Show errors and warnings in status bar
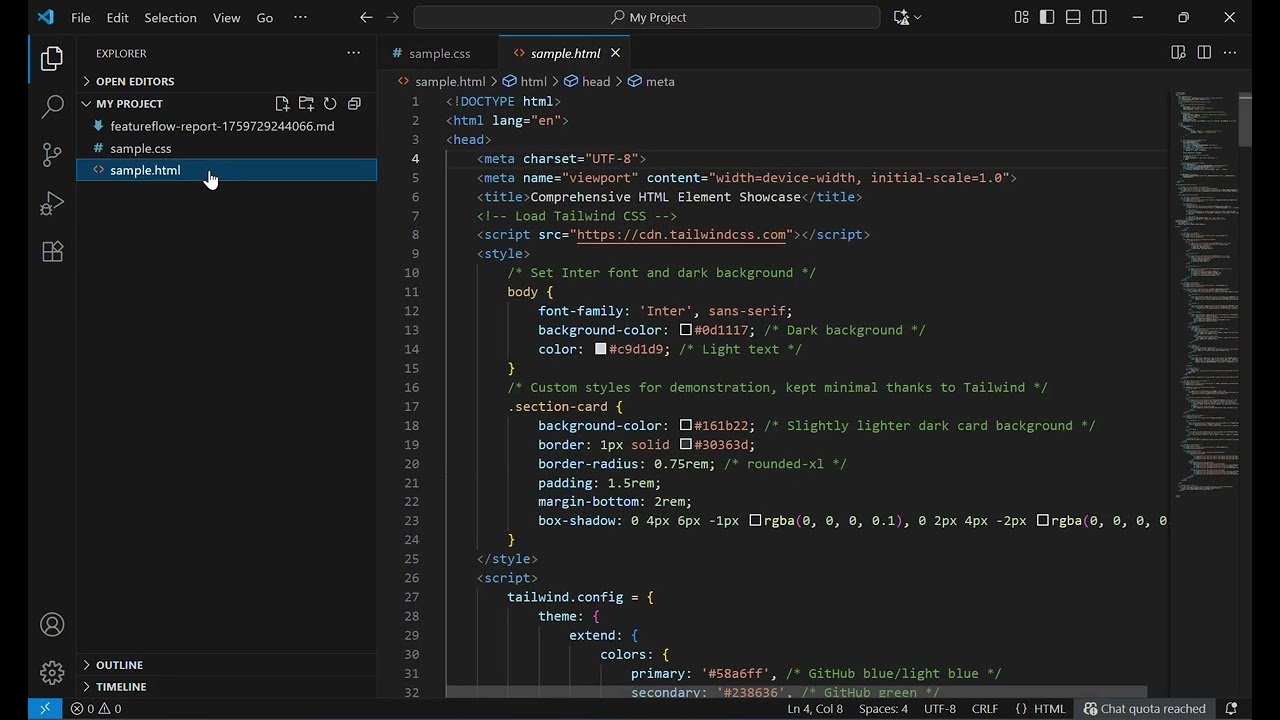The width and height of the screenshot is (1280, 720). [96, 709]
